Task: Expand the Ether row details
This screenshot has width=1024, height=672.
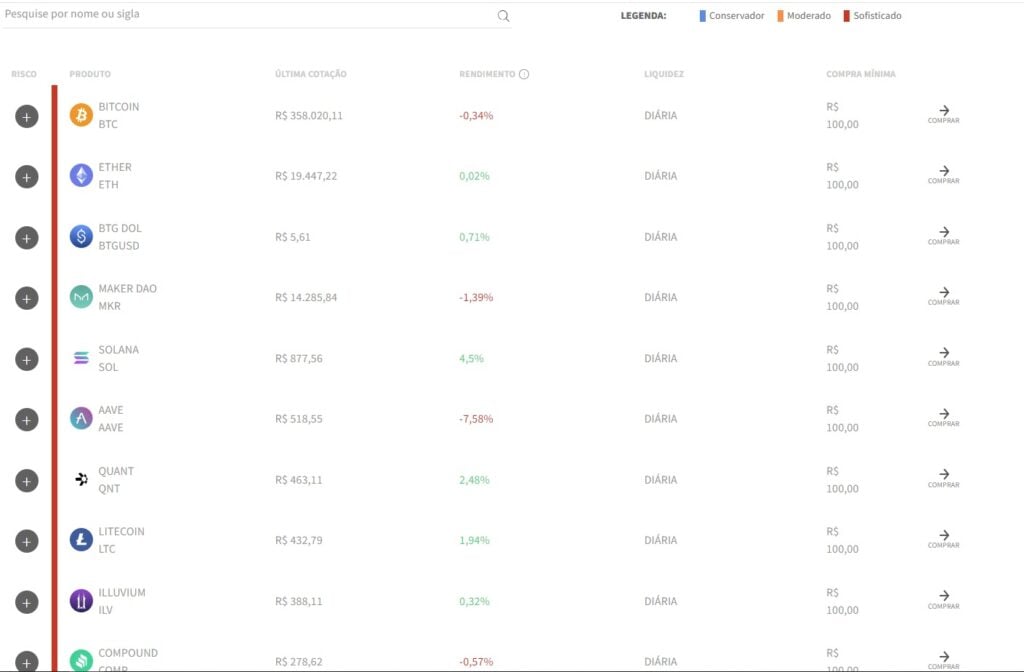Action: click(27, 177)
